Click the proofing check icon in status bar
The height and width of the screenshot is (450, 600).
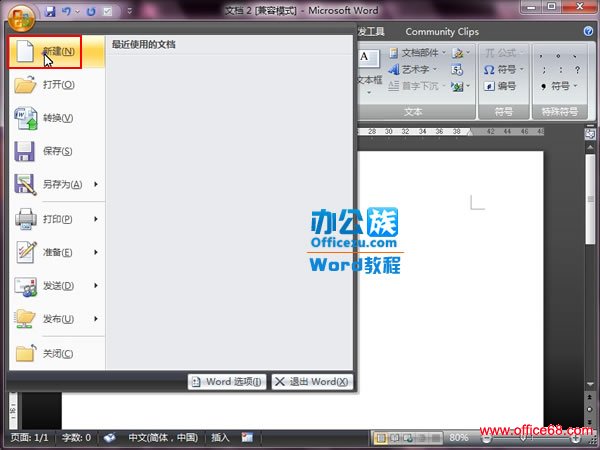(110, 437)
